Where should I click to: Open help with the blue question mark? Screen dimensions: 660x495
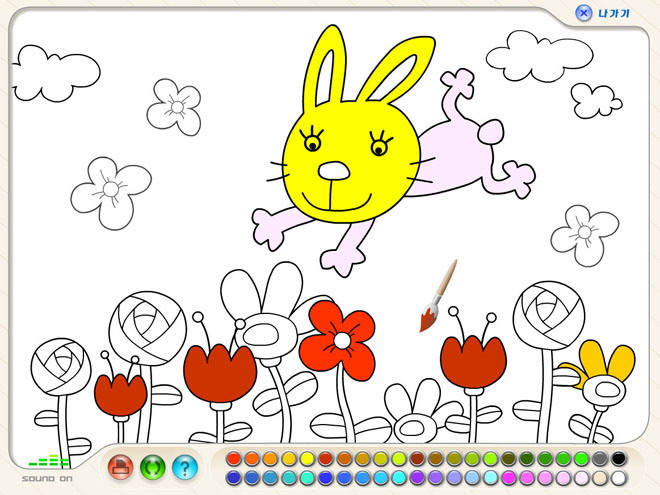tap(184, 466)
